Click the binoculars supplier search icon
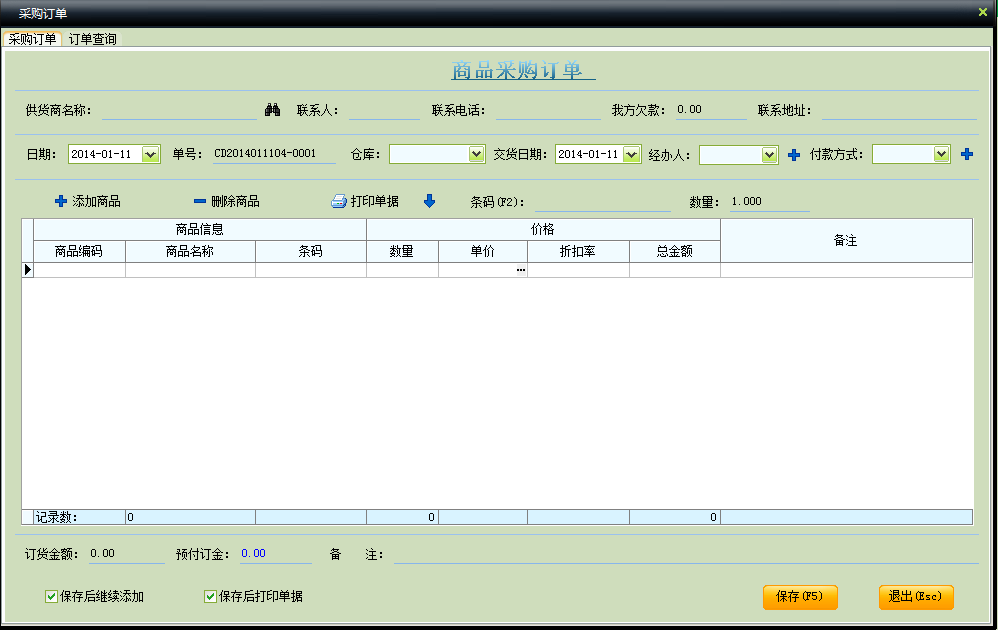This screenshot has height=630, width=998. [272, 110]
